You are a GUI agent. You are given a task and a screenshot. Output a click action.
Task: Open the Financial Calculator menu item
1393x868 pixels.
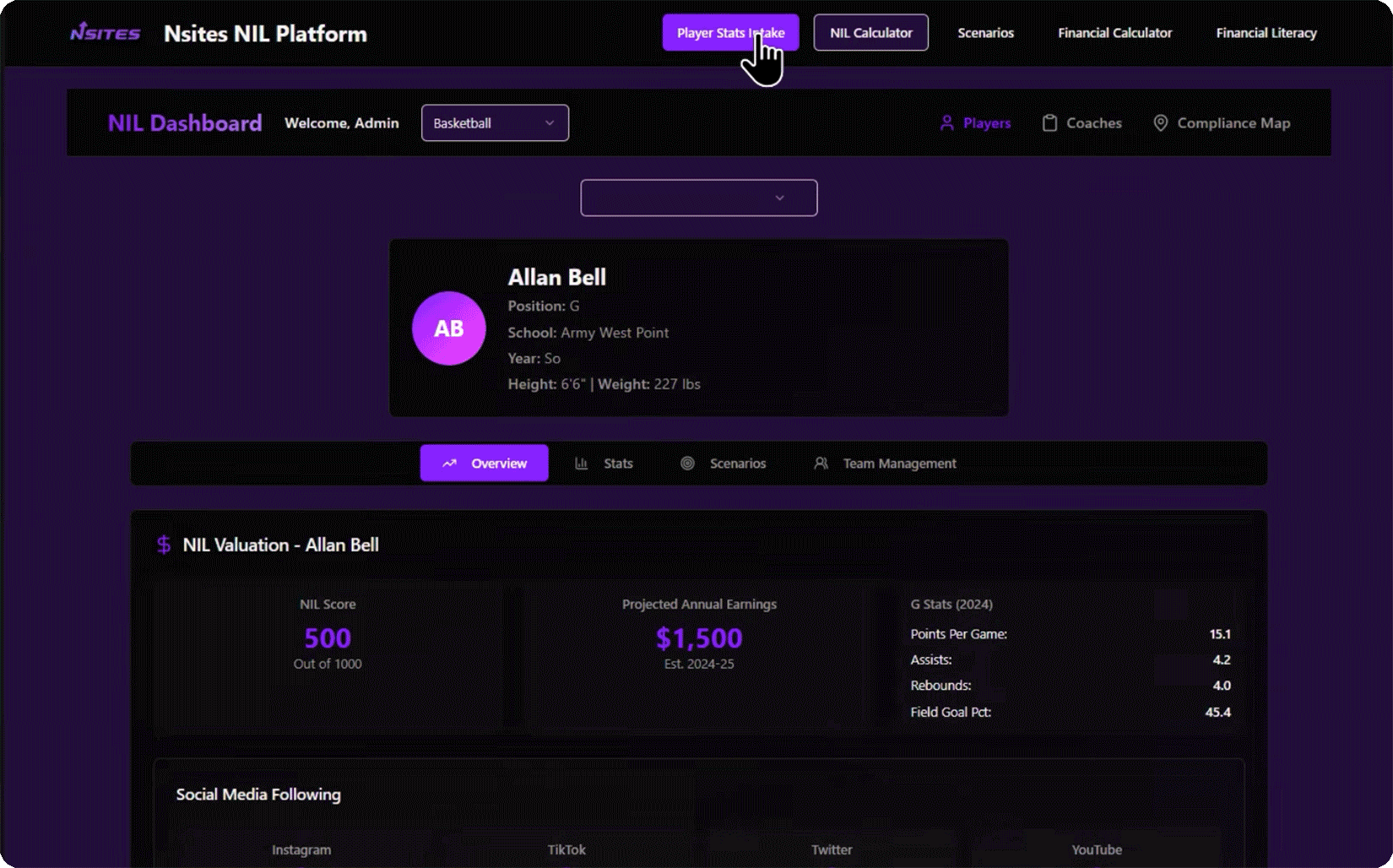(x=1114, y=33)
